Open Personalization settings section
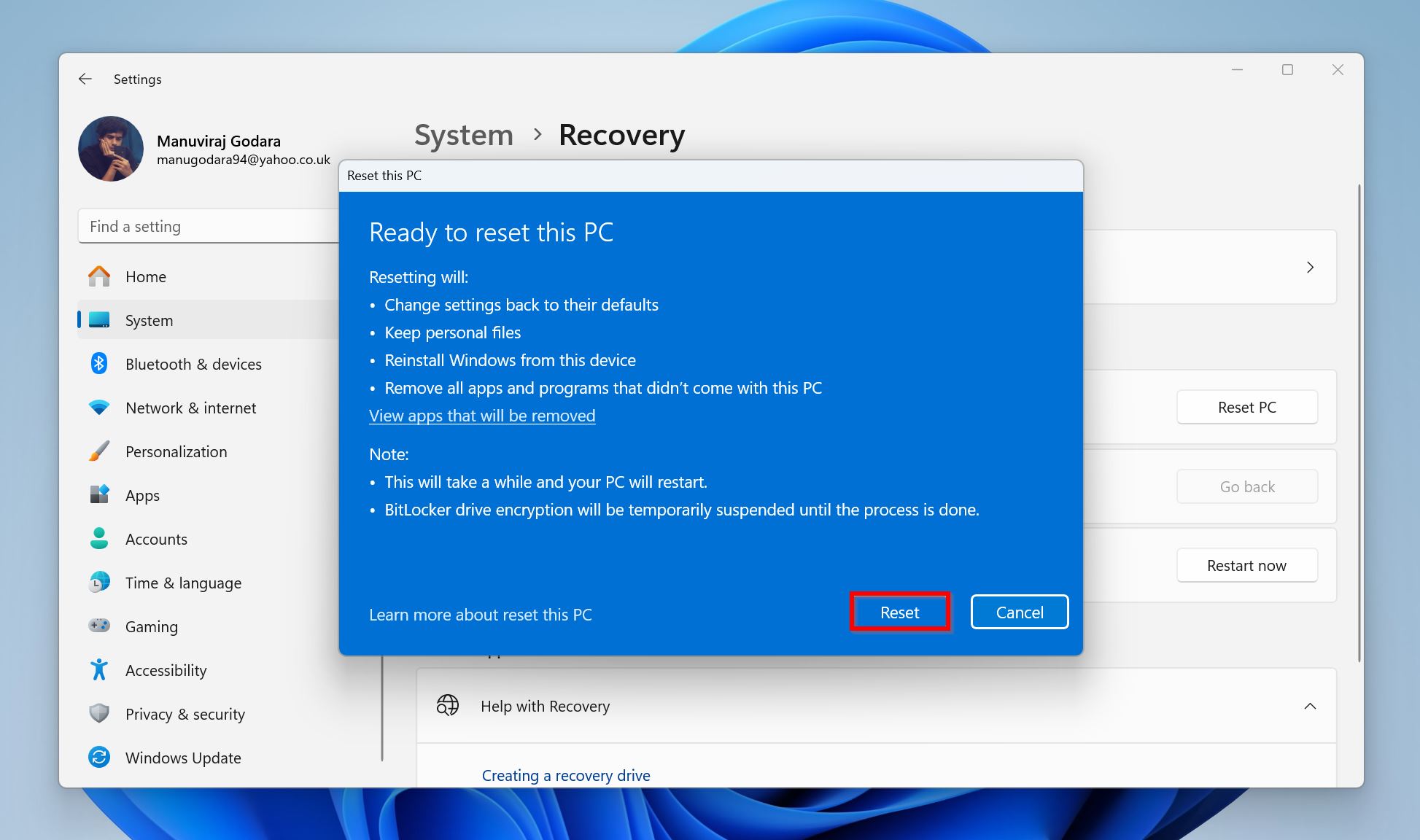 (176, 450)
